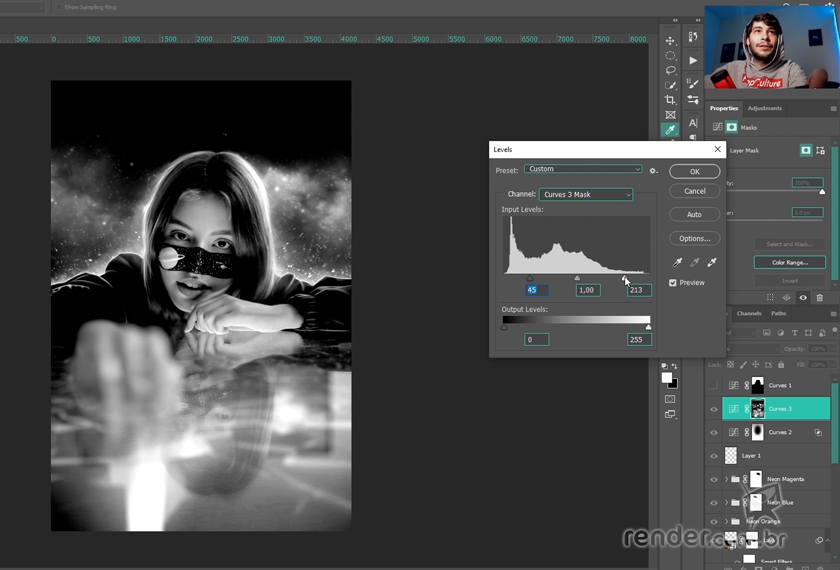Uncheck the Preview checkbox
The width and height of the screenshot is (840, 570).
click(x=673, y=283)
